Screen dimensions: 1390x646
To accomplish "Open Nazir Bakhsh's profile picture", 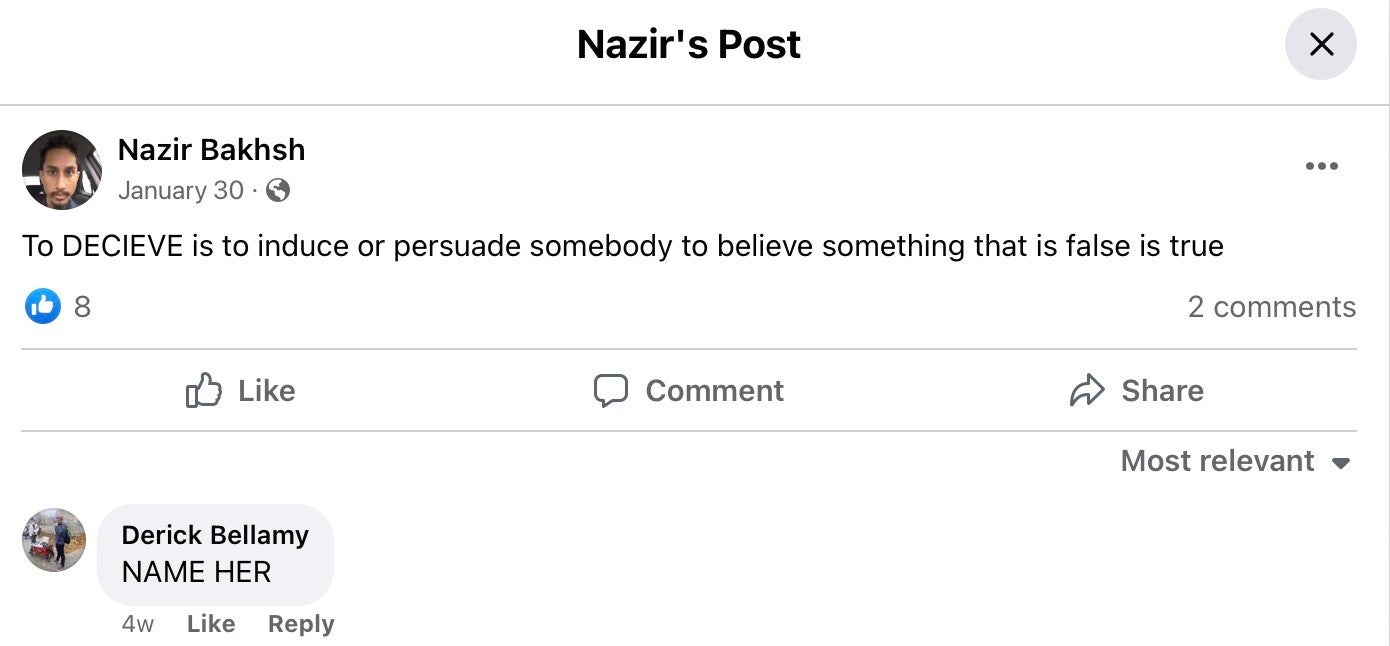I will coord(62,170).
